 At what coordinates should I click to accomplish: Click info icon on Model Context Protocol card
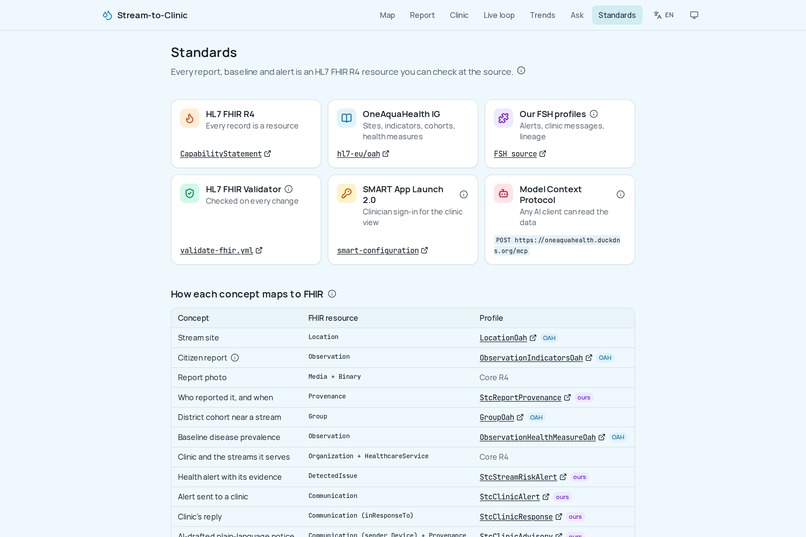[620, 194]
